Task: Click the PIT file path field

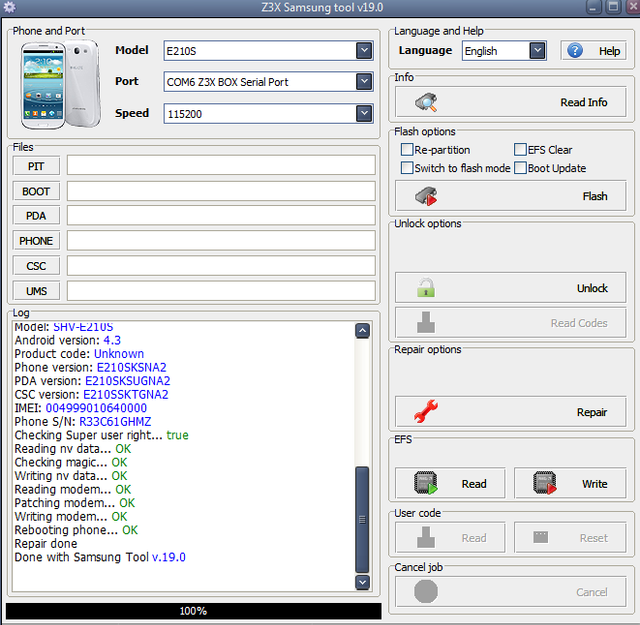Action: point(221,165)
